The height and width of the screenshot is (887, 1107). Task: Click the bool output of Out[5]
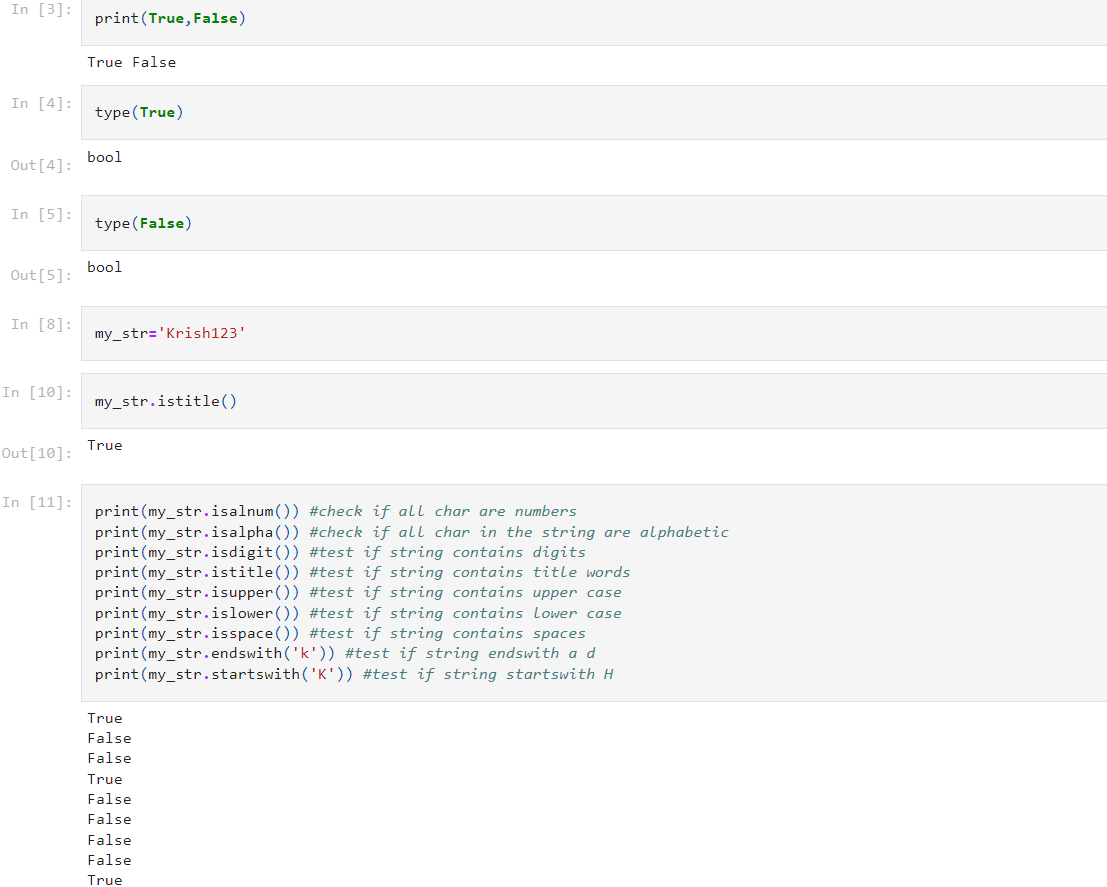[x=104, y=267]
